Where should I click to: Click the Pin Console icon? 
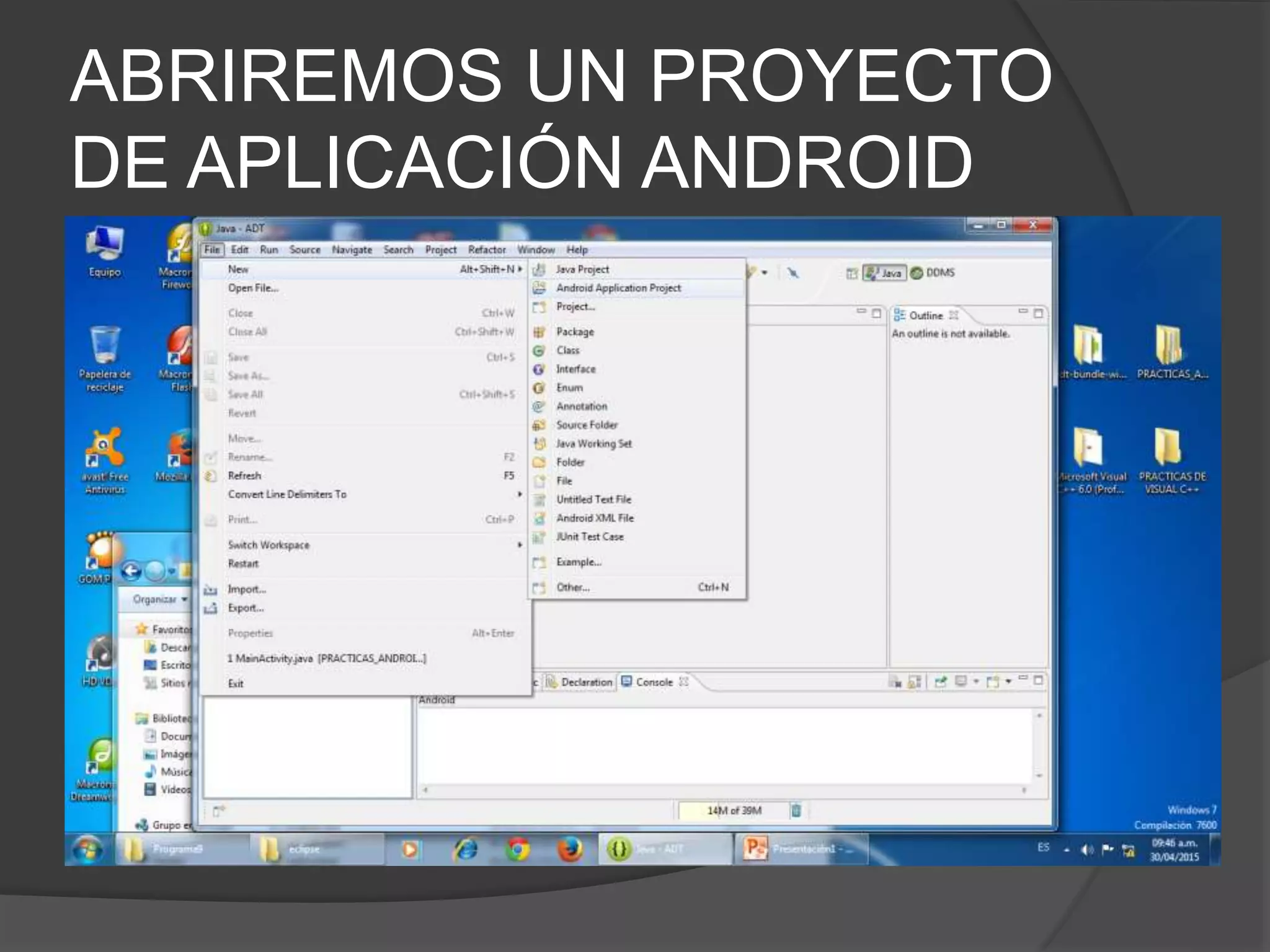pos(941,682)
